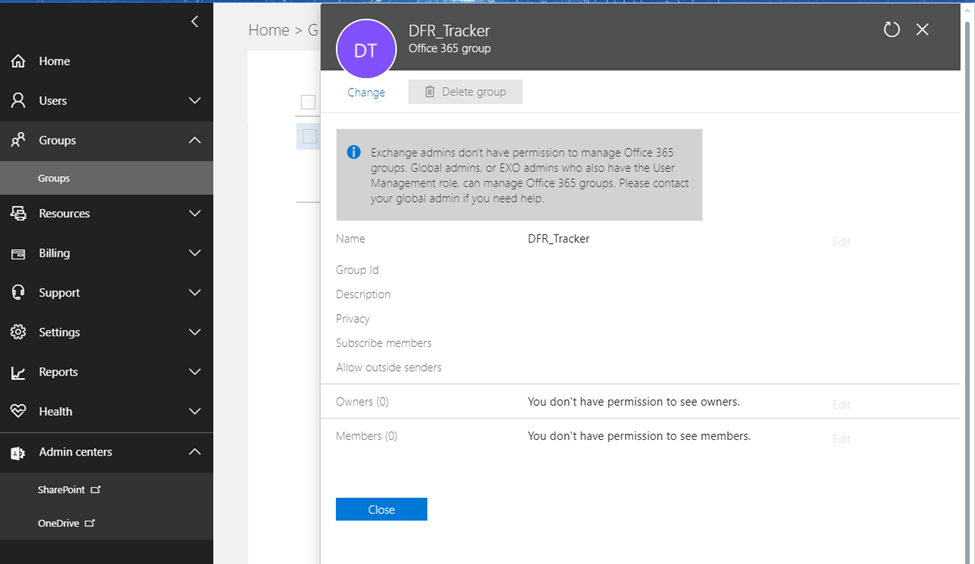The height and width of the screenshot is (564, 975).
Task: Collapse the navigation pane arrow
Action: [195, 22]
